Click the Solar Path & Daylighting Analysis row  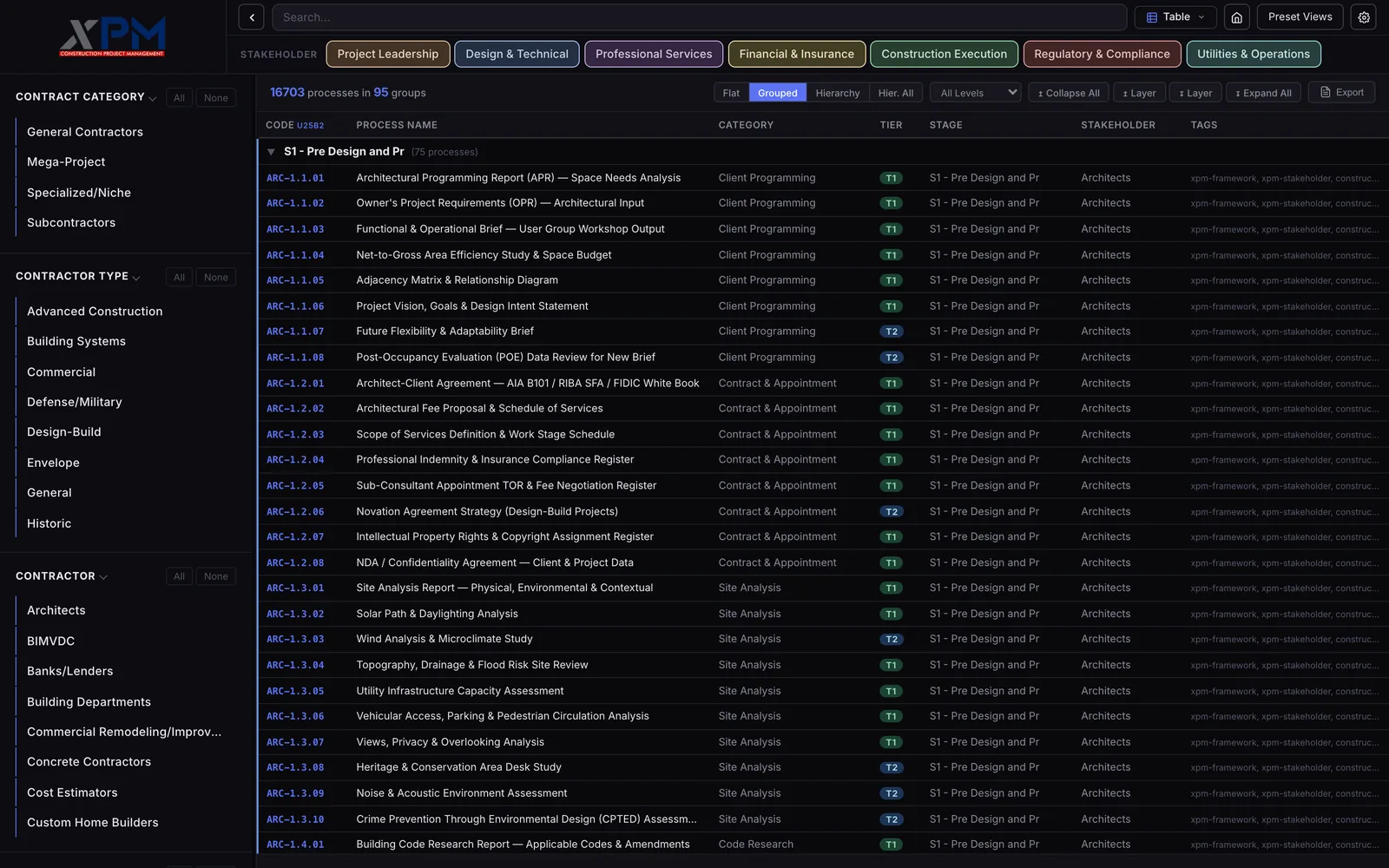820,614
